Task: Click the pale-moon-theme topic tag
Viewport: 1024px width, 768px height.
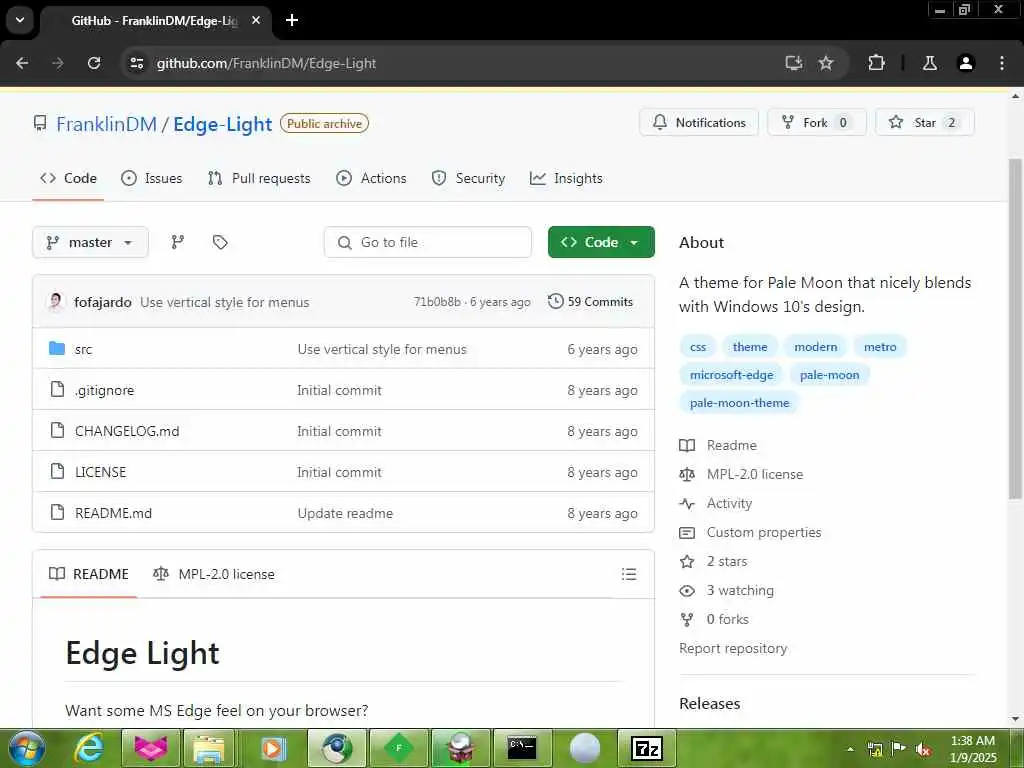Action: (x=739, y=403)
